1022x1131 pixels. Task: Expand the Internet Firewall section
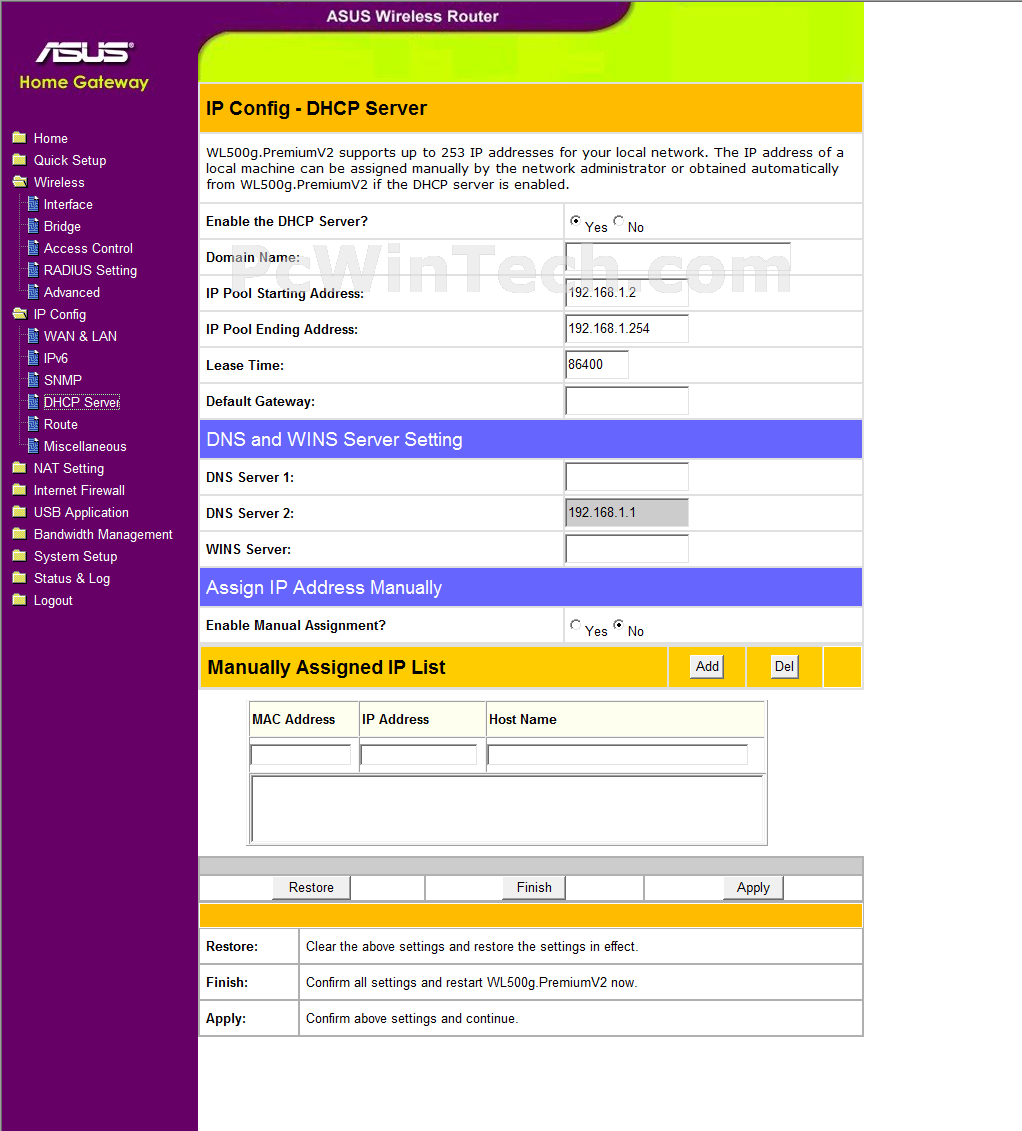click(79, 490)
